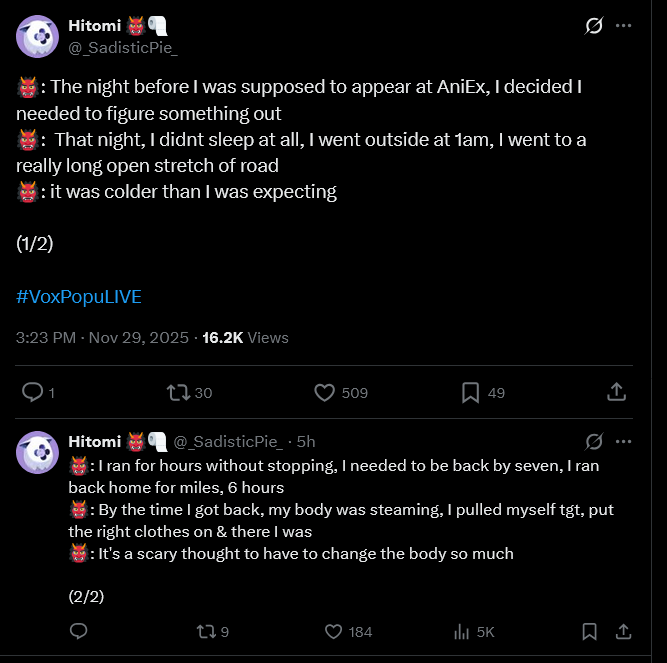
Task: Bookmark the (2/2) reply tweet
Action: pos(589,632)
